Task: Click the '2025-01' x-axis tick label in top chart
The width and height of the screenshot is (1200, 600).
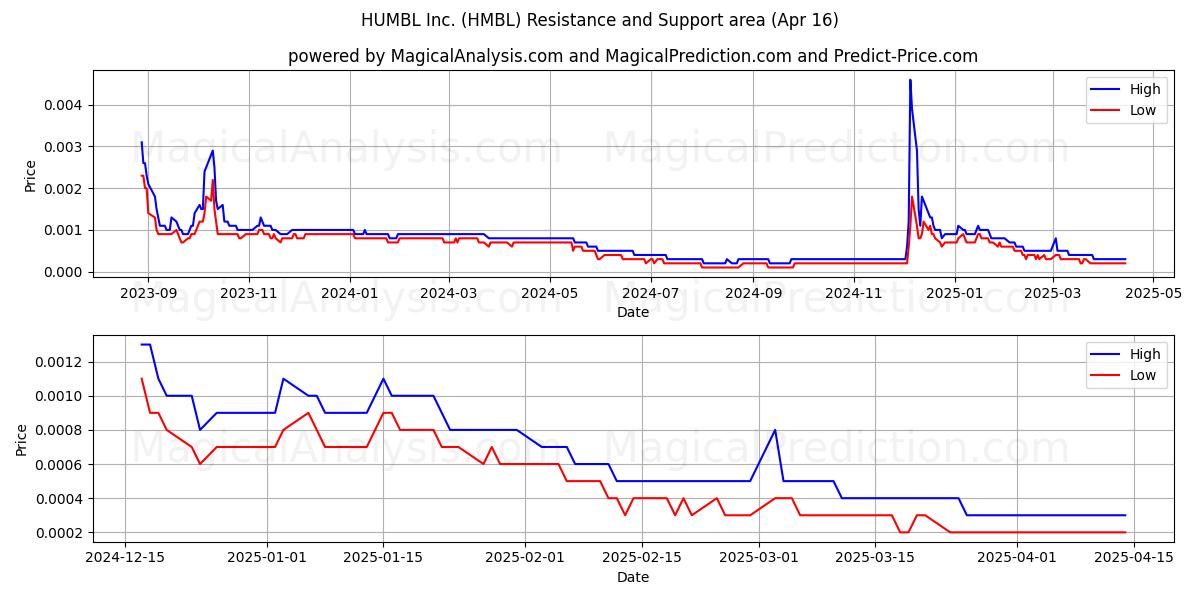Action: coord(955,293)
